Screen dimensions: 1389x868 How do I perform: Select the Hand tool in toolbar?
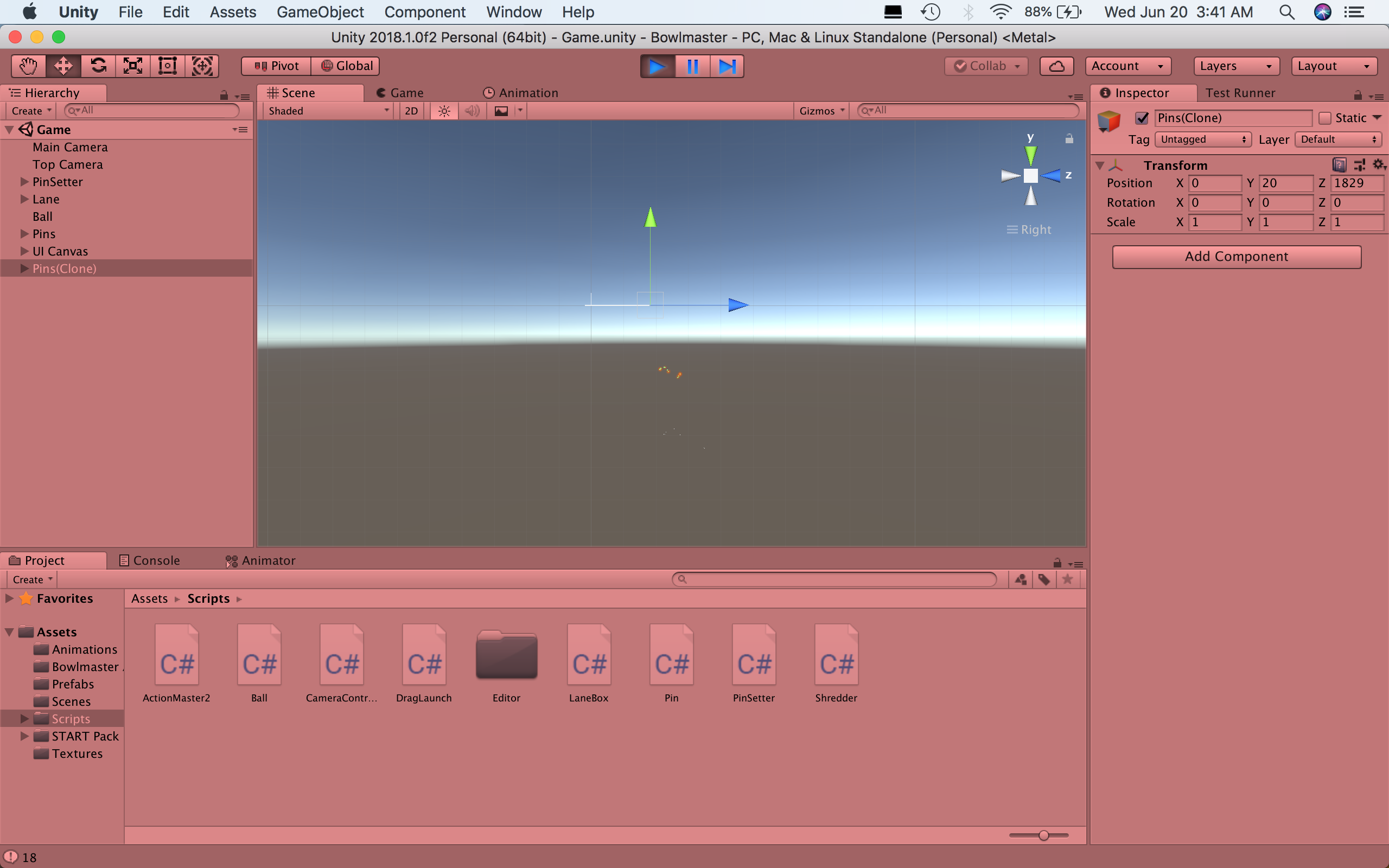pos(28,66)
